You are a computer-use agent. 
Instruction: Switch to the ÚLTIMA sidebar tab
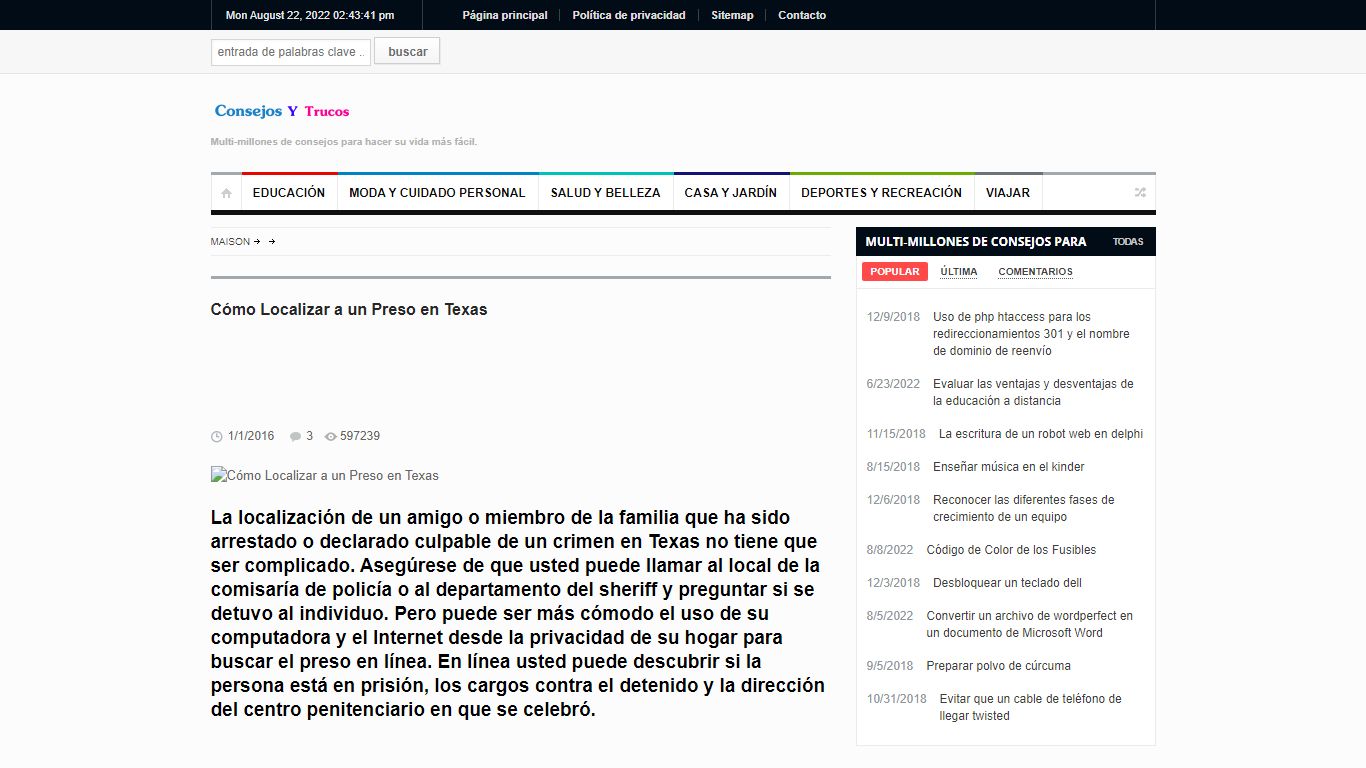point(959,272)
